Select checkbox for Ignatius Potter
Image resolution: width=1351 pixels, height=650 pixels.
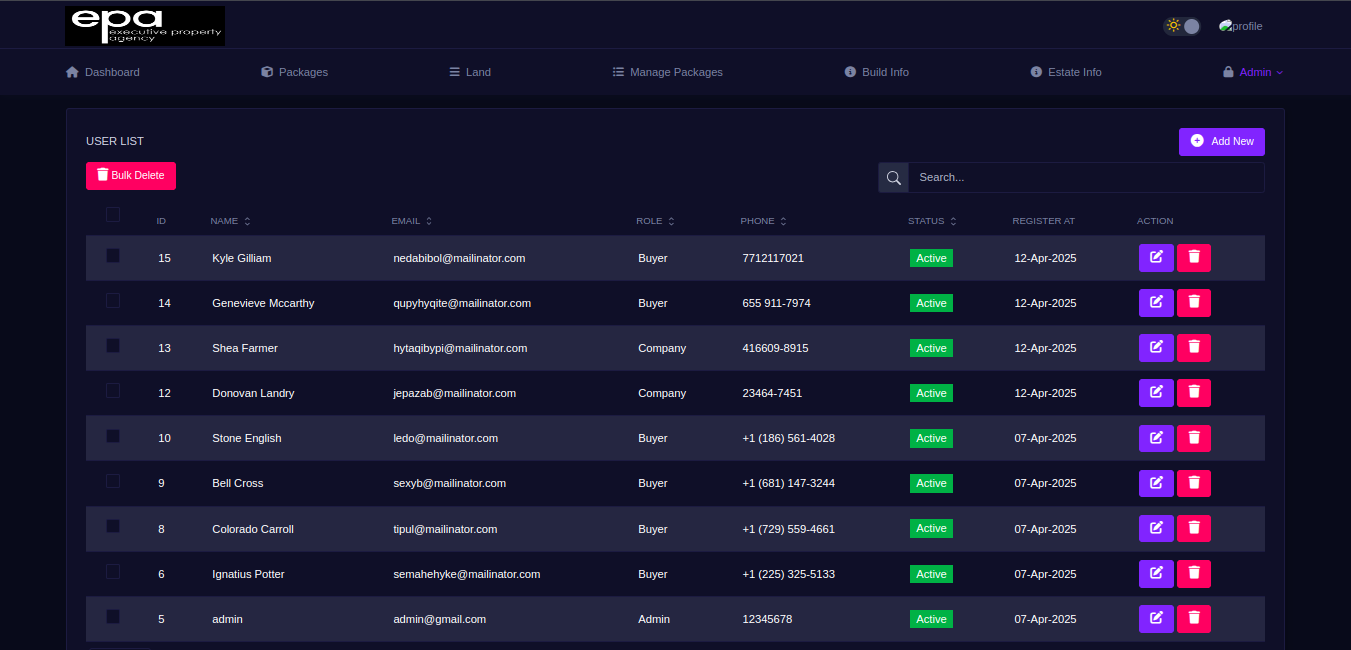point(113,571)
